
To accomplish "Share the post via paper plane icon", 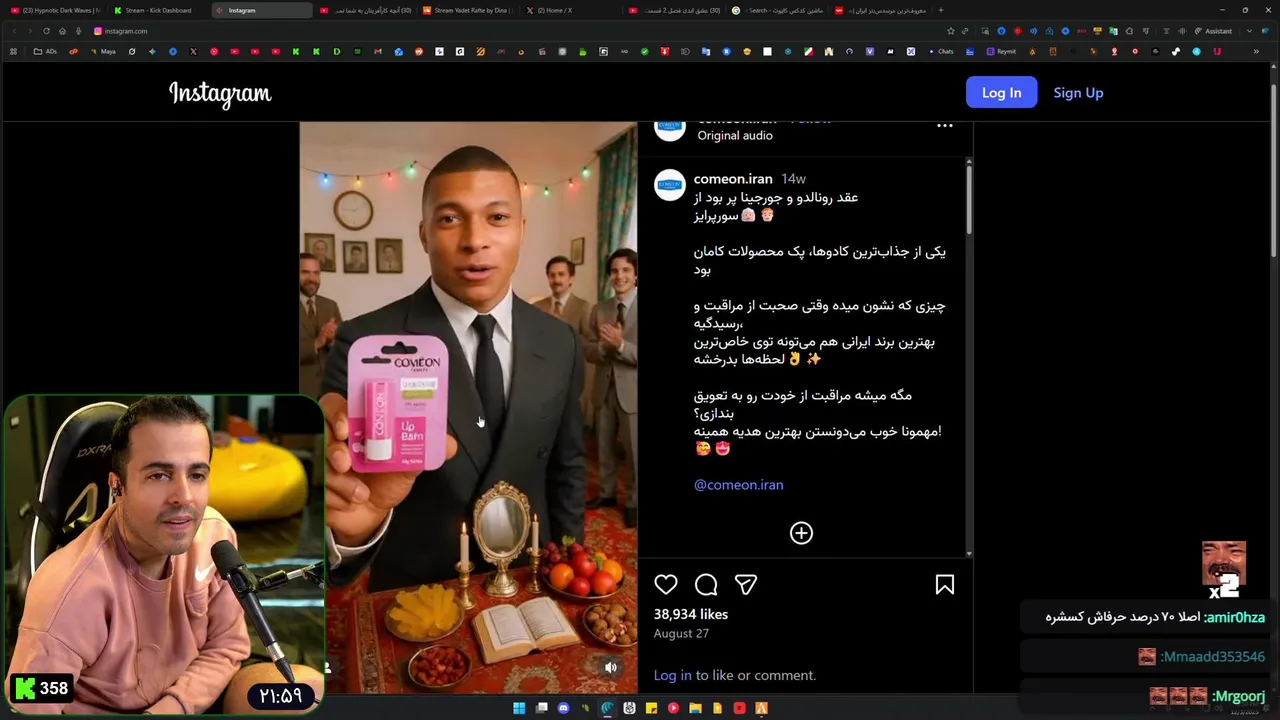I will click(746, 585).
